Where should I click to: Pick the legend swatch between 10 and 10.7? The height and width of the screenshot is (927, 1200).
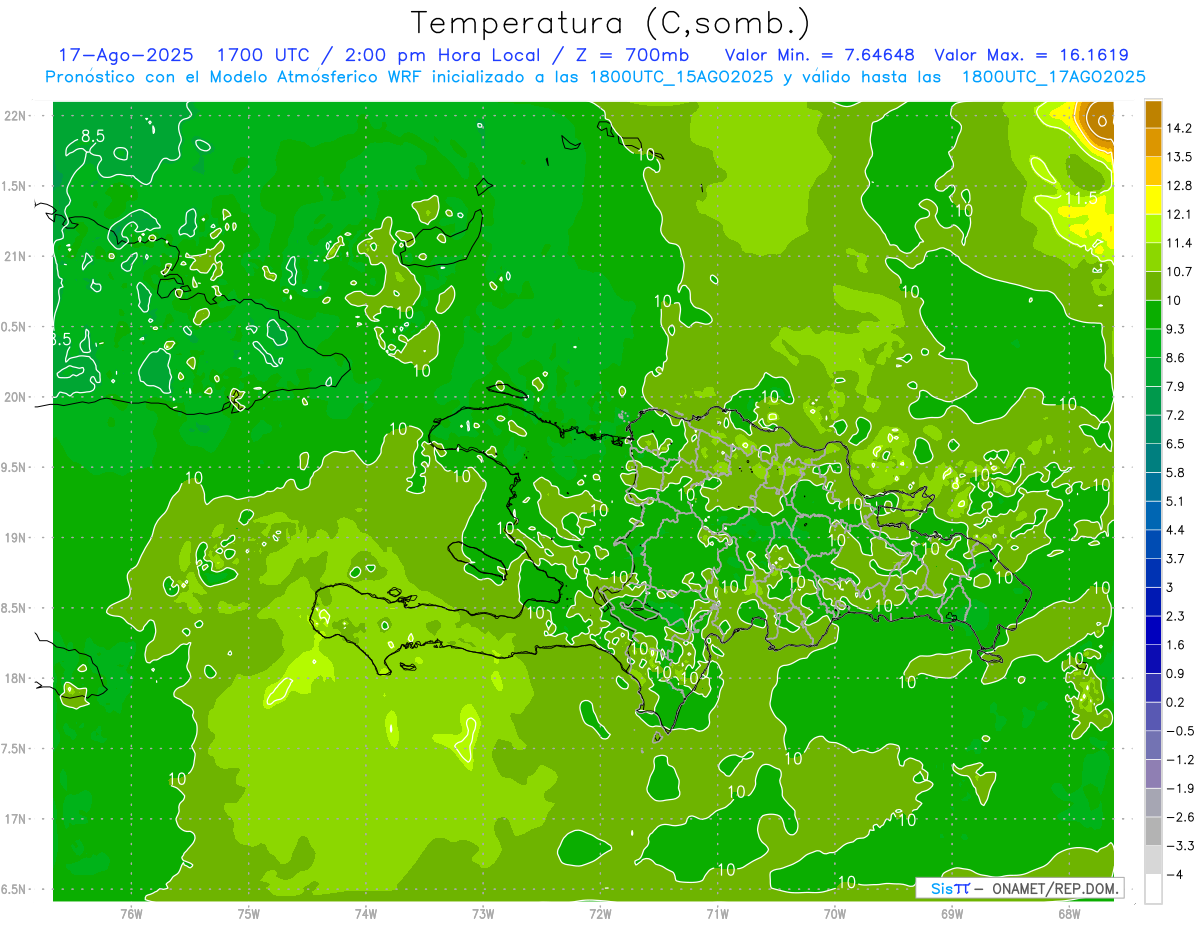coord(1153,285)
